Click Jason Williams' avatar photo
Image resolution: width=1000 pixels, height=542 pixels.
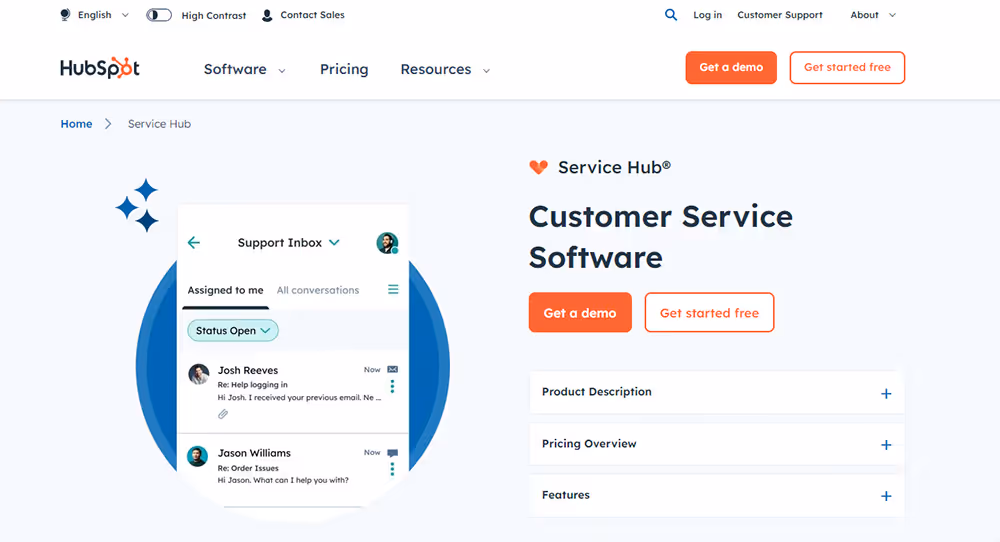197,456
